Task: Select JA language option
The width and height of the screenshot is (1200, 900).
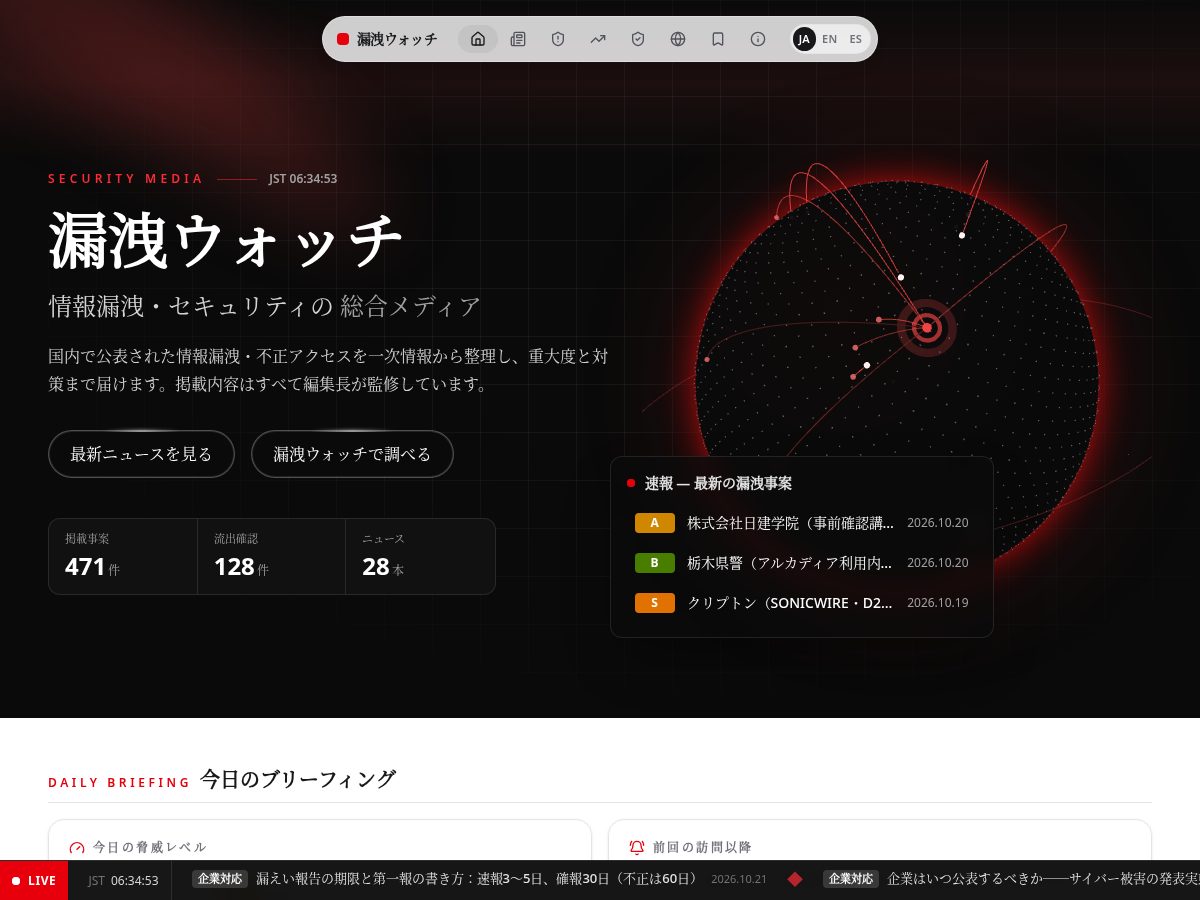Action: [x=804, y=39]
